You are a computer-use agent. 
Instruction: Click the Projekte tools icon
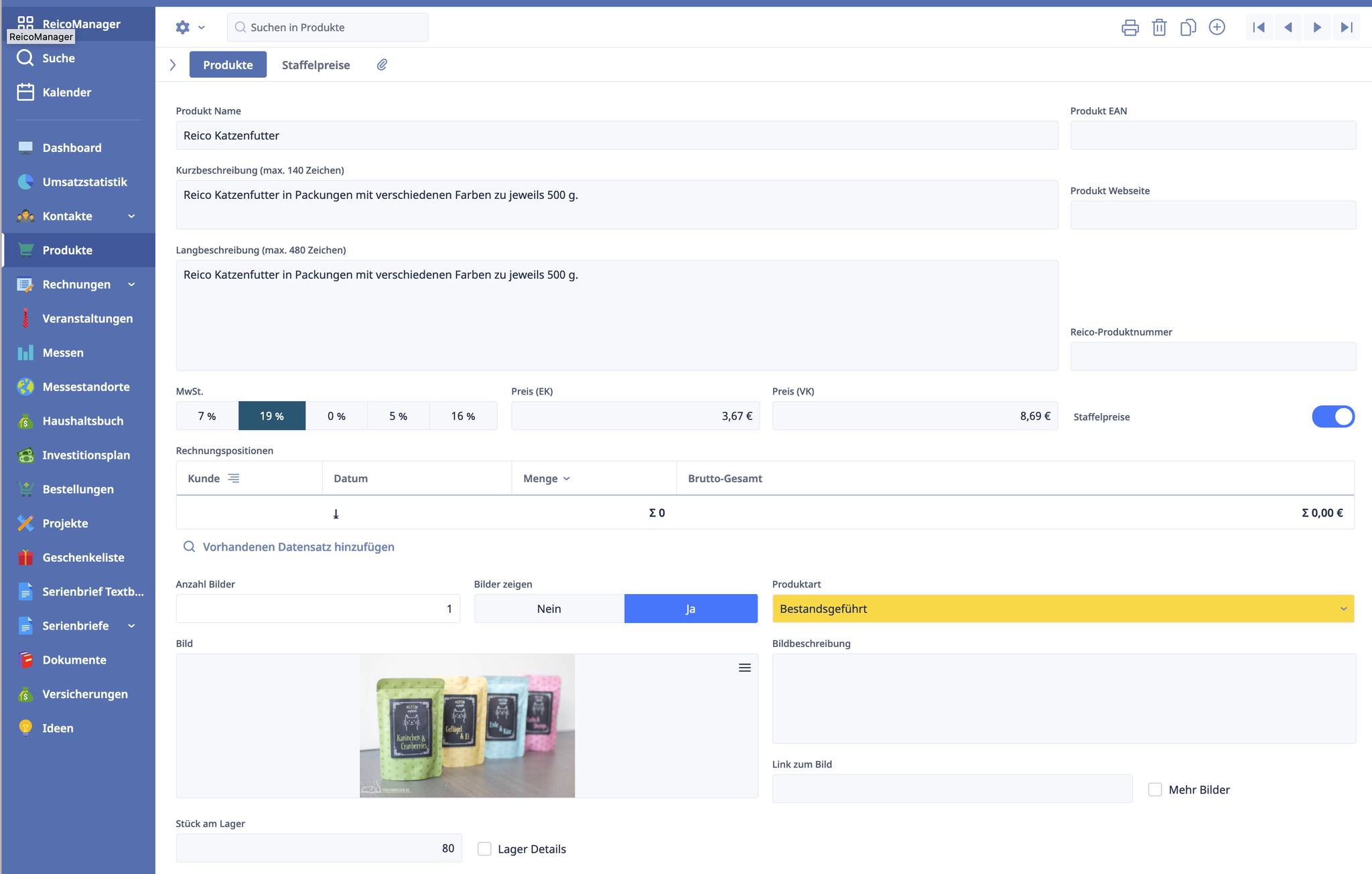25,523
